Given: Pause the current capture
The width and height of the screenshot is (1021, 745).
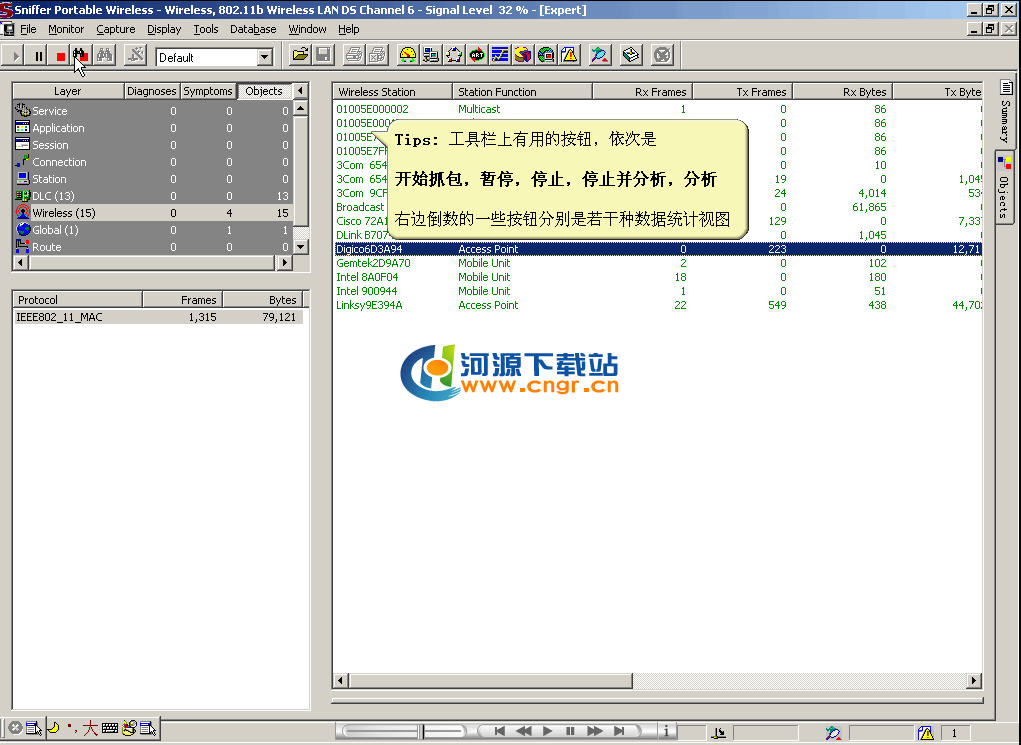Looking at the screenshot, I should coord(39,56).
